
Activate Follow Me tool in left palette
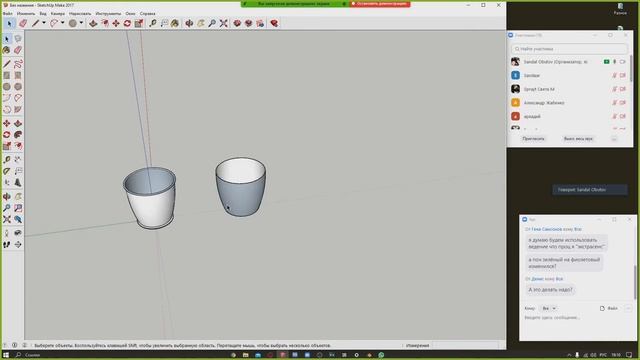coord(18,135)
